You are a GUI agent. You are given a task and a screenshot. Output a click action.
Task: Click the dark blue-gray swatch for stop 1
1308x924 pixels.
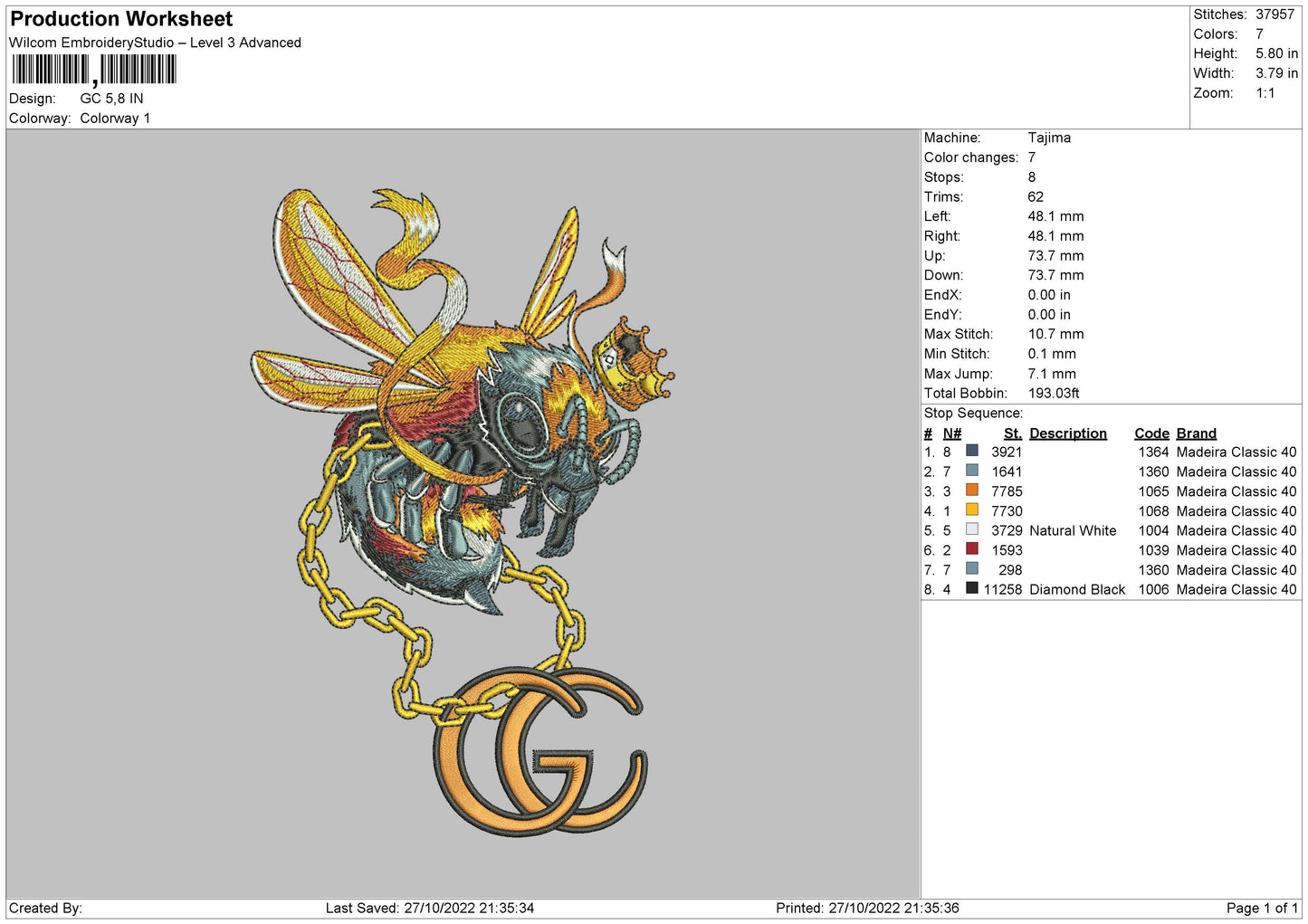click(x=972, y=451)
